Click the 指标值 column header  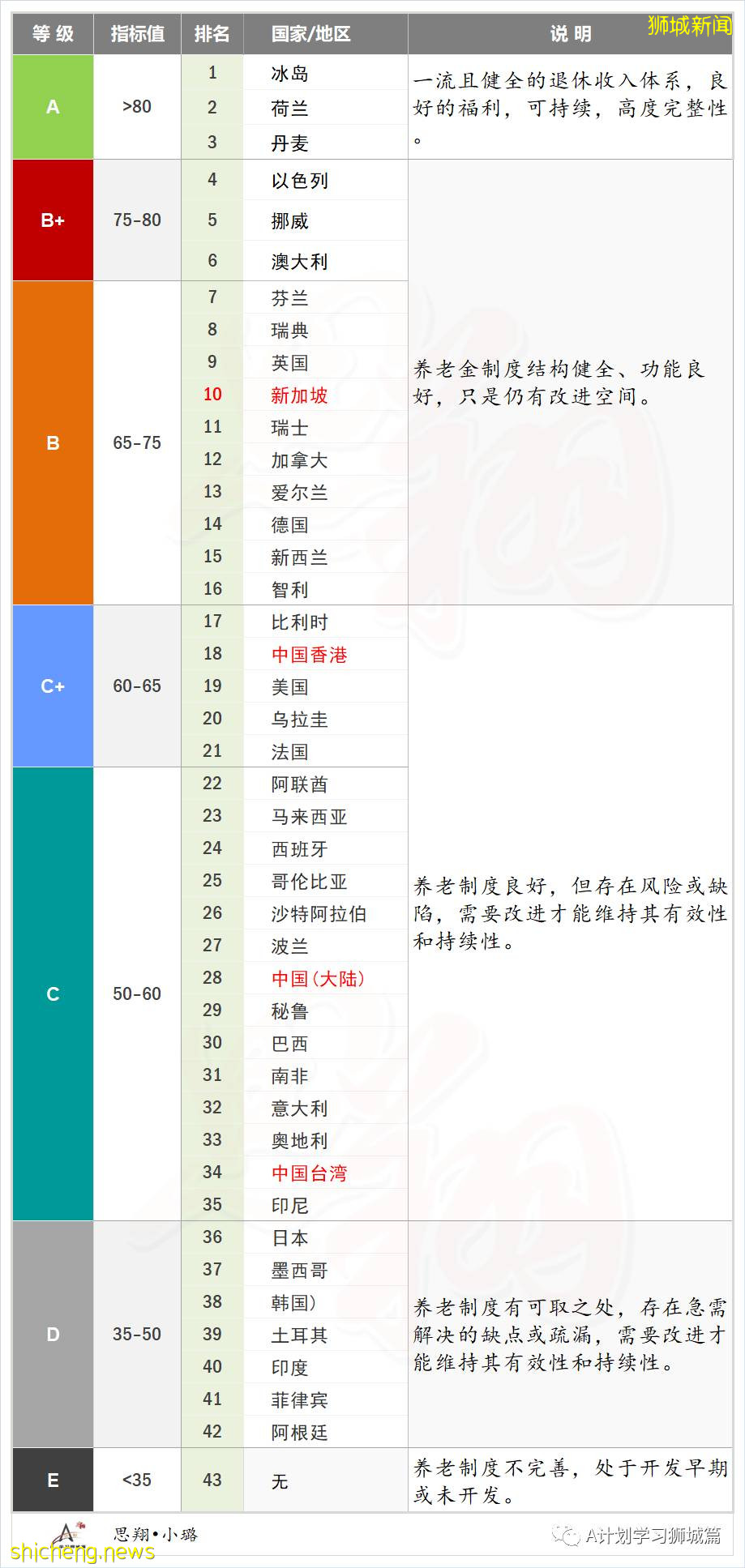tap(137, 34)
